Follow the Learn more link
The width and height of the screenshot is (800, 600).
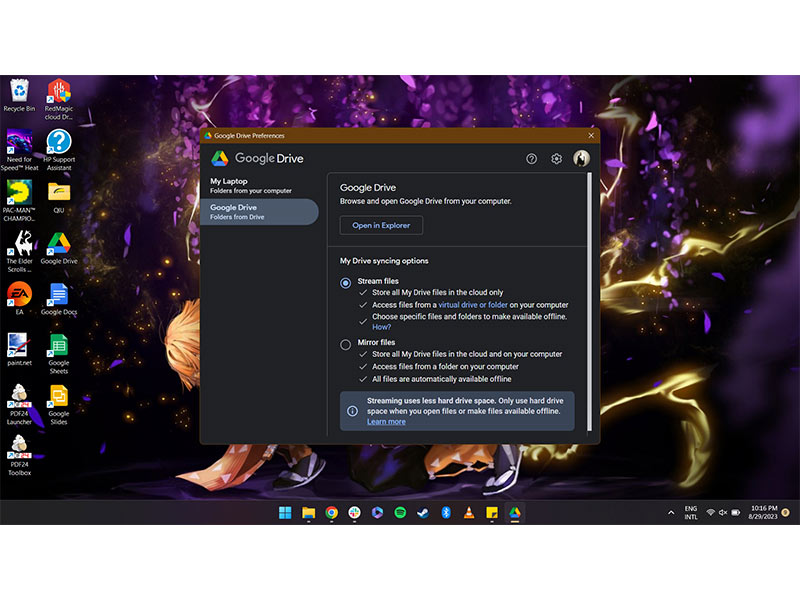386,421
